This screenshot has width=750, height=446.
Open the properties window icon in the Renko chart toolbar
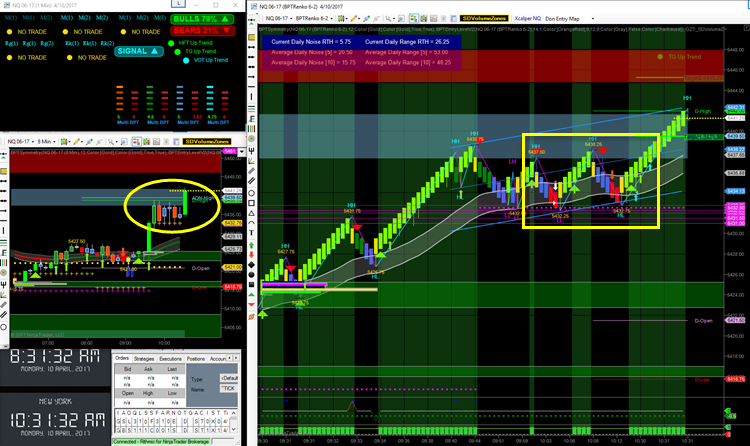(x=453, y=19)
